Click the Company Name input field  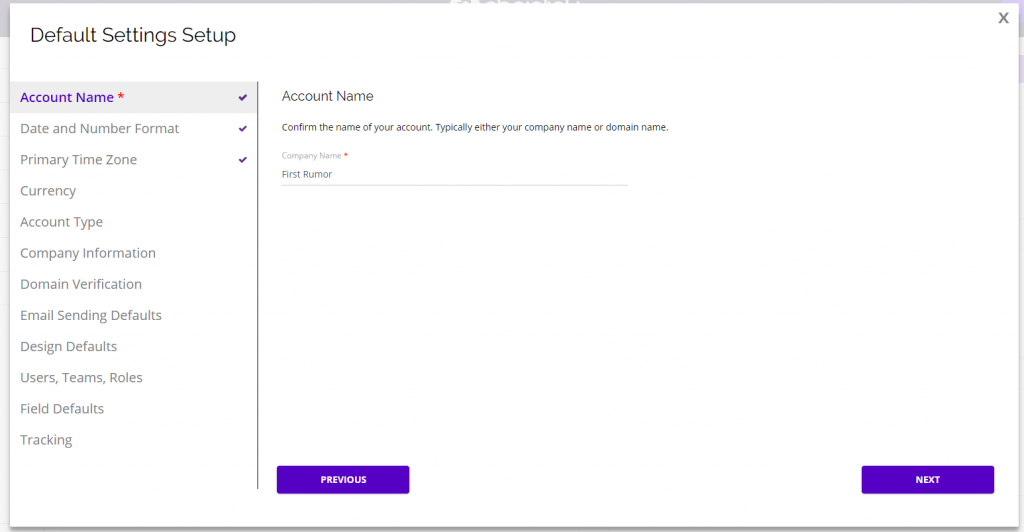455,174
